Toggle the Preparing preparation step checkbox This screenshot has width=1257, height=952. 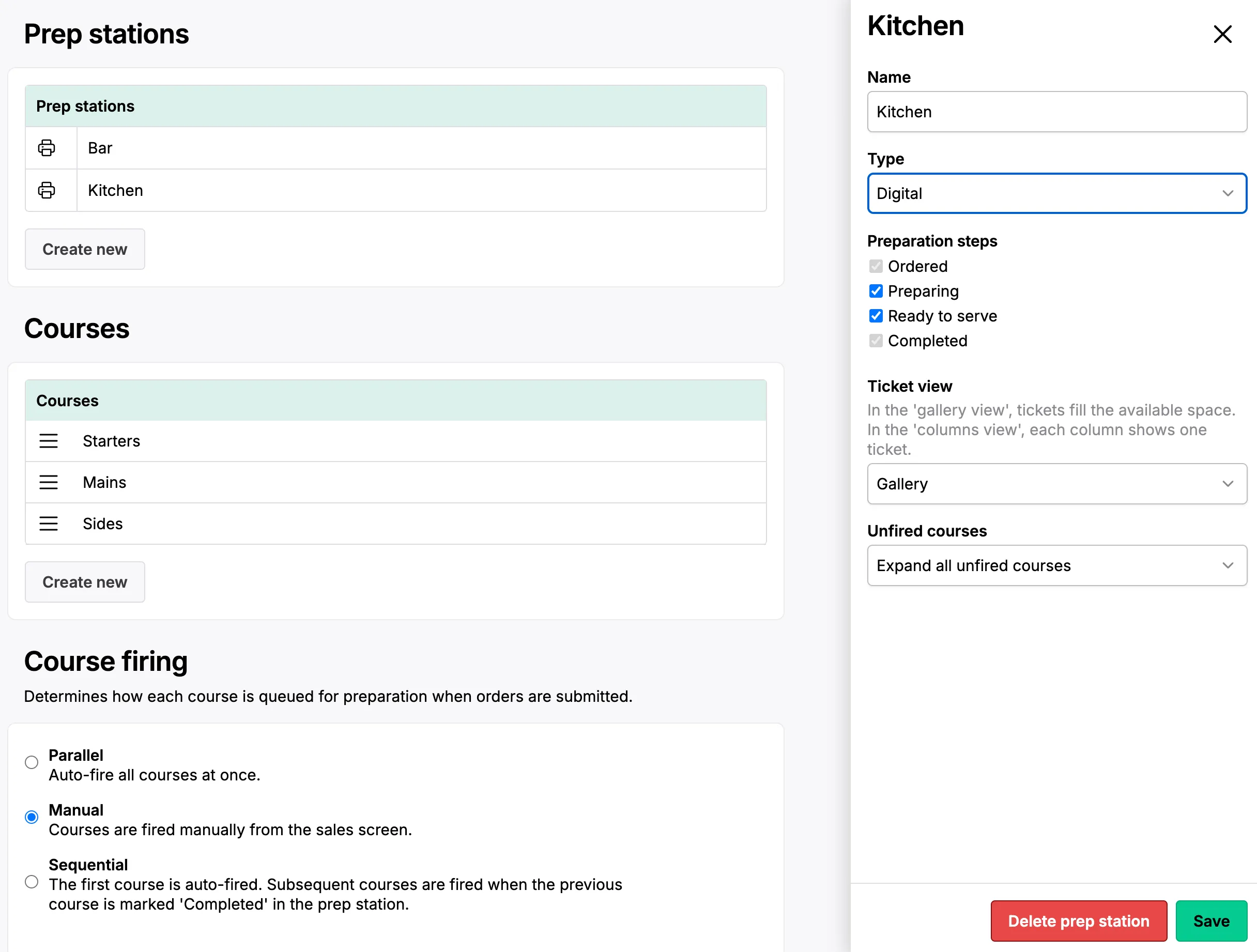click(876, 290)
